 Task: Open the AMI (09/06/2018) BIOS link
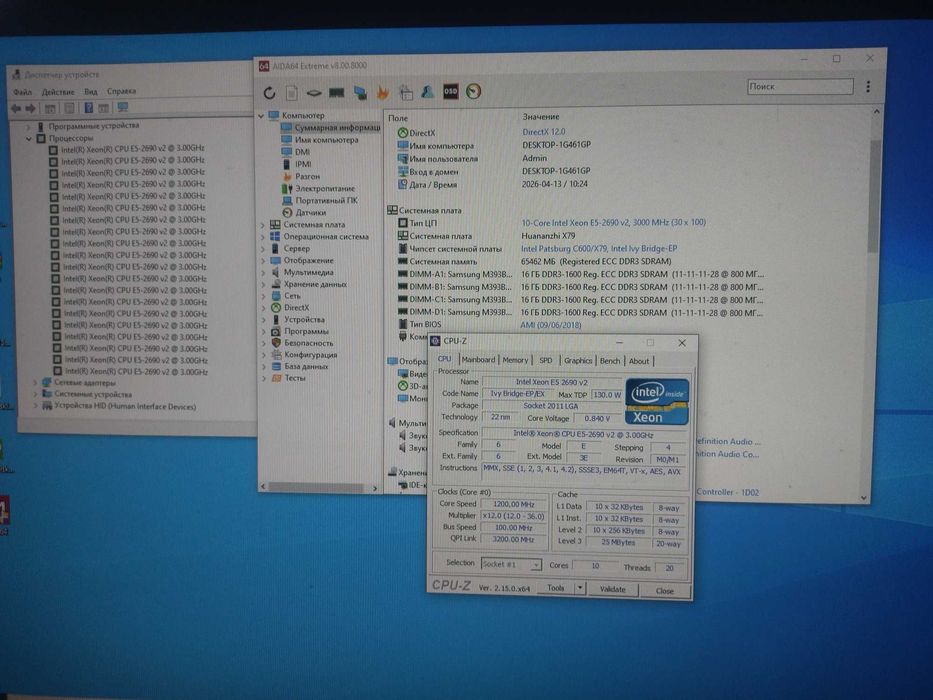click(551, 326)
